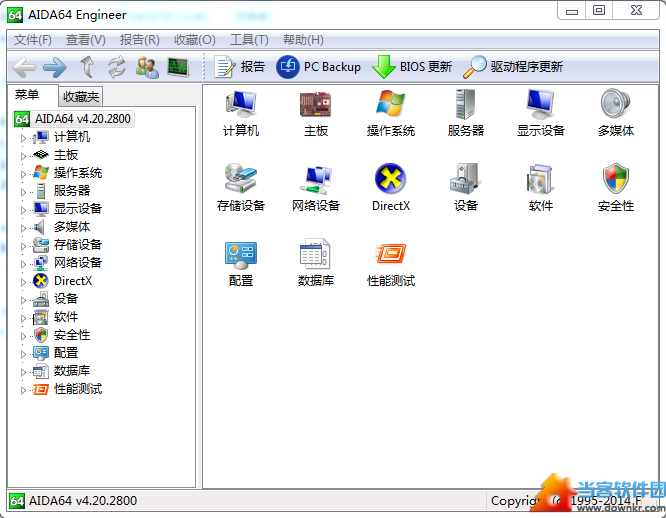
Task: Expand the 网络设备 tree node
Action: (23, 264)
